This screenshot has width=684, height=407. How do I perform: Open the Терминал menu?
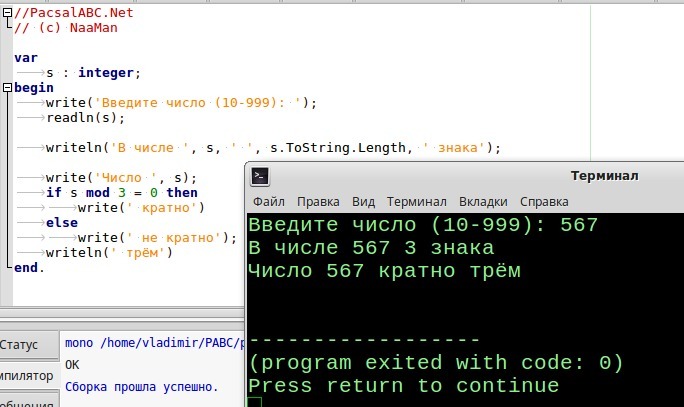click(x=417, y=200)
